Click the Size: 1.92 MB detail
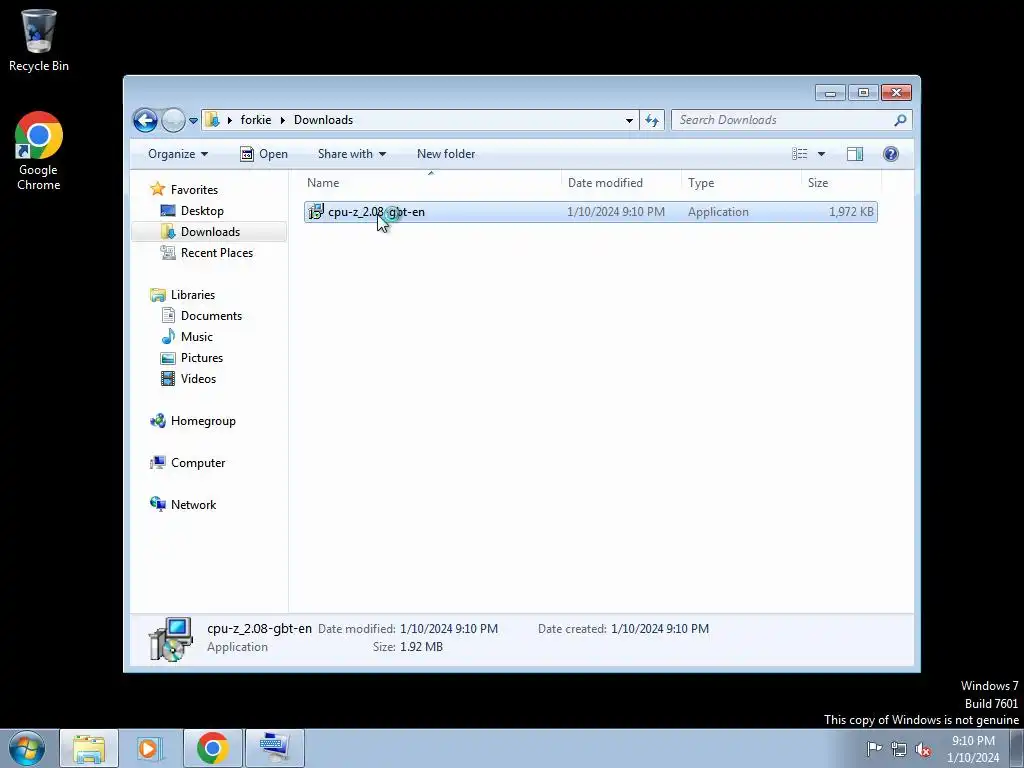The height and width of the screenshot is (768, 1024). pos(408,647)
